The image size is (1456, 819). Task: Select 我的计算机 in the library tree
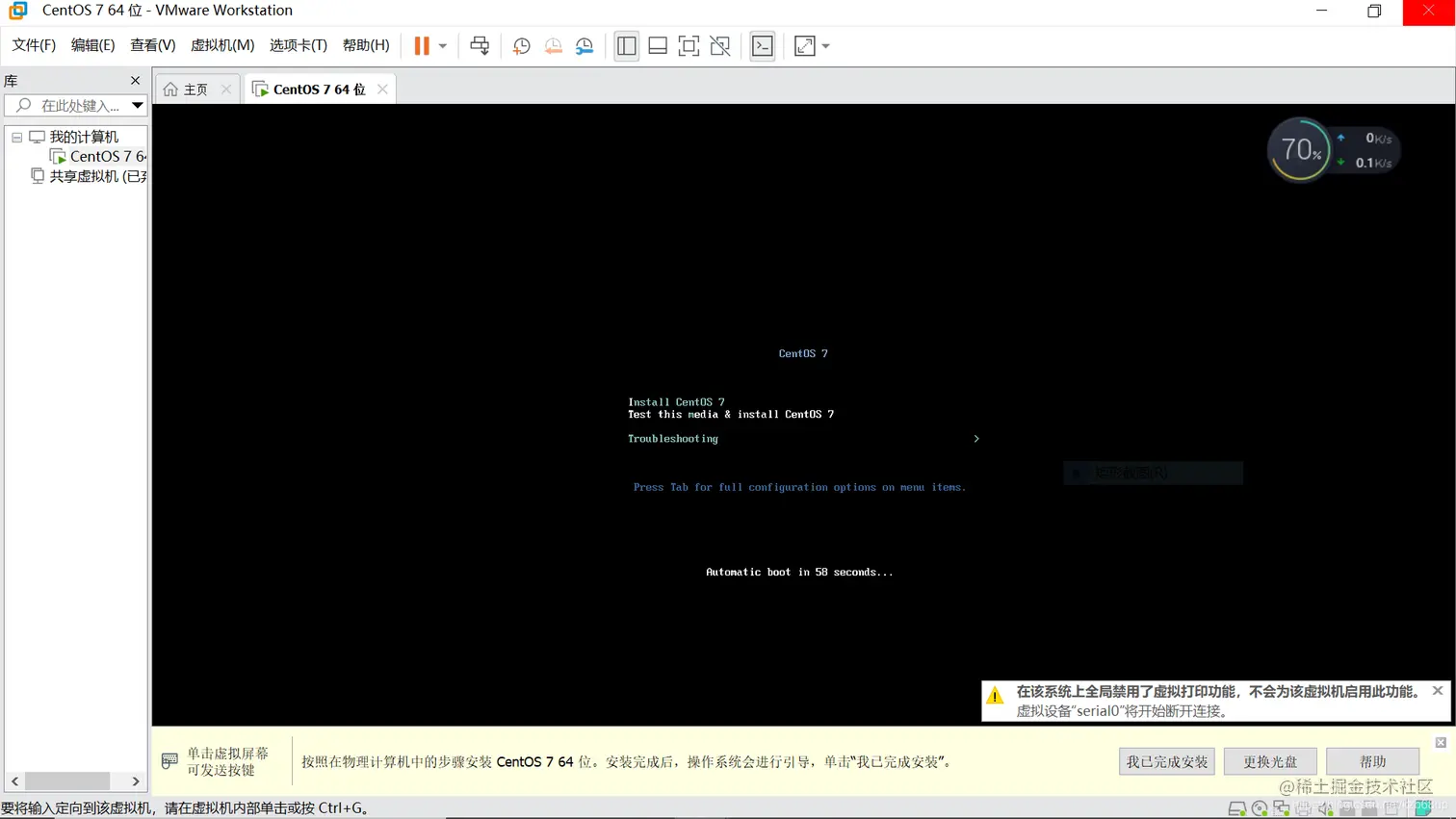coord(84,137)
